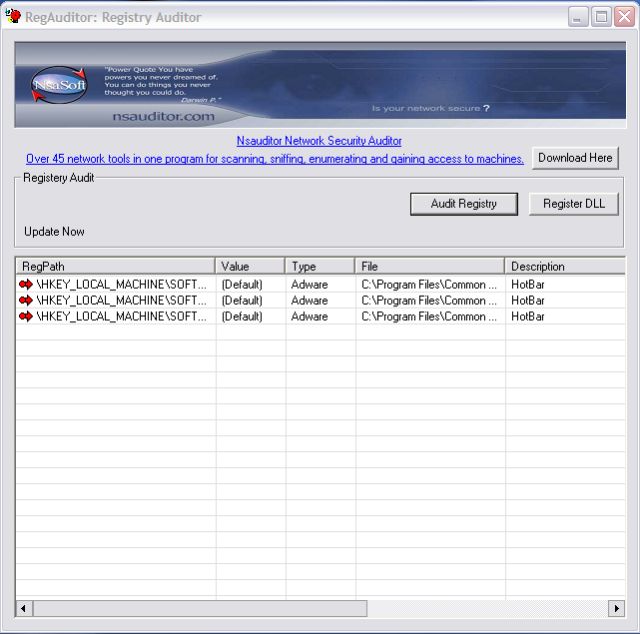The width and height of the screenshot is (640, 634).
Task: Sort by the Value column header
Action: pyautogui.click(x=250, y=266)
